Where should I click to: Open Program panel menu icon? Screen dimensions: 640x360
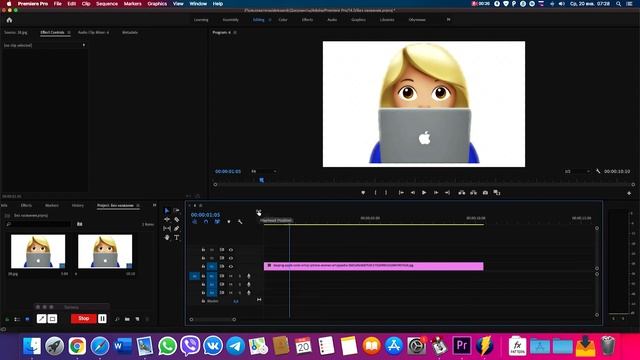click(235, 32)
